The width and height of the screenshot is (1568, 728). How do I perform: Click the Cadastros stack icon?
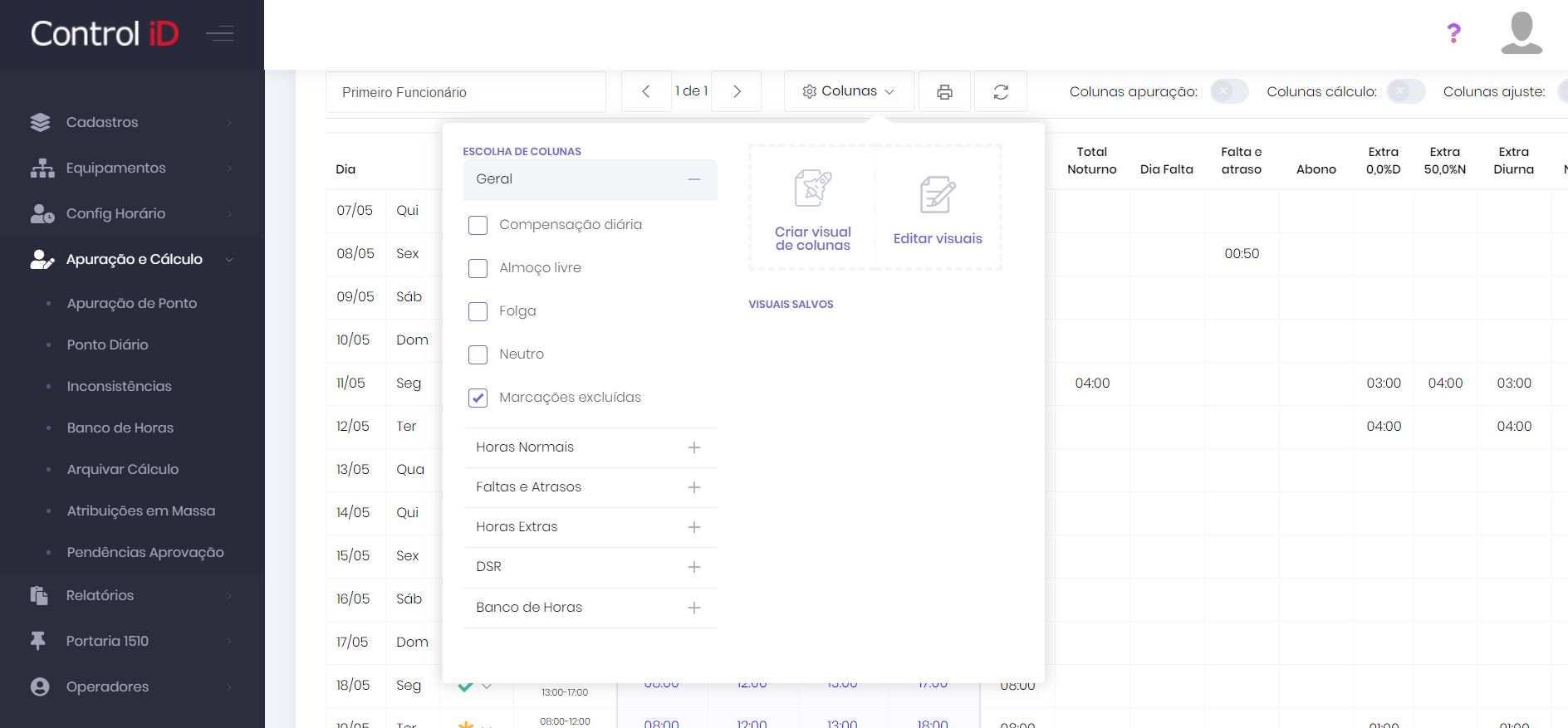[x=40, y=122]
